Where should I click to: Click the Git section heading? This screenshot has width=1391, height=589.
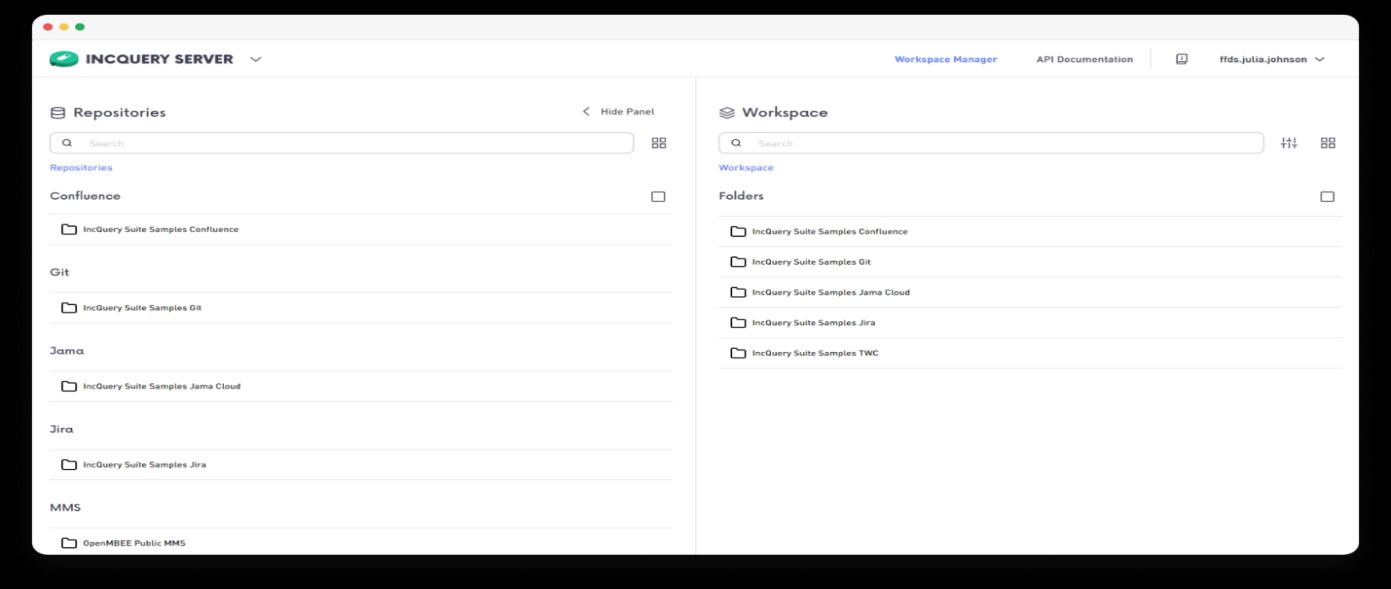pos(59,272)
